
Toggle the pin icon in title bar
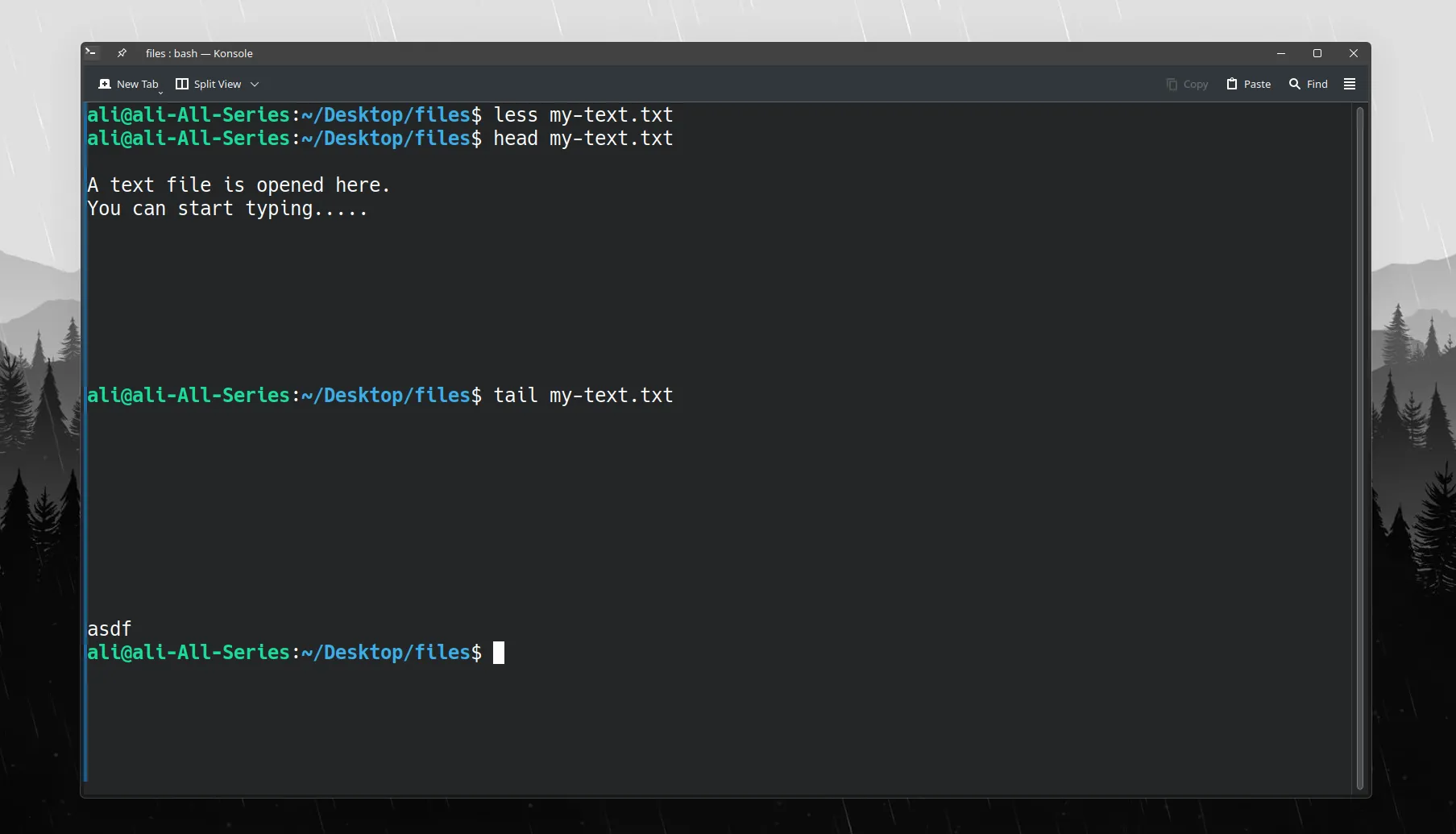pyautogui.click(x=122, y=53)
